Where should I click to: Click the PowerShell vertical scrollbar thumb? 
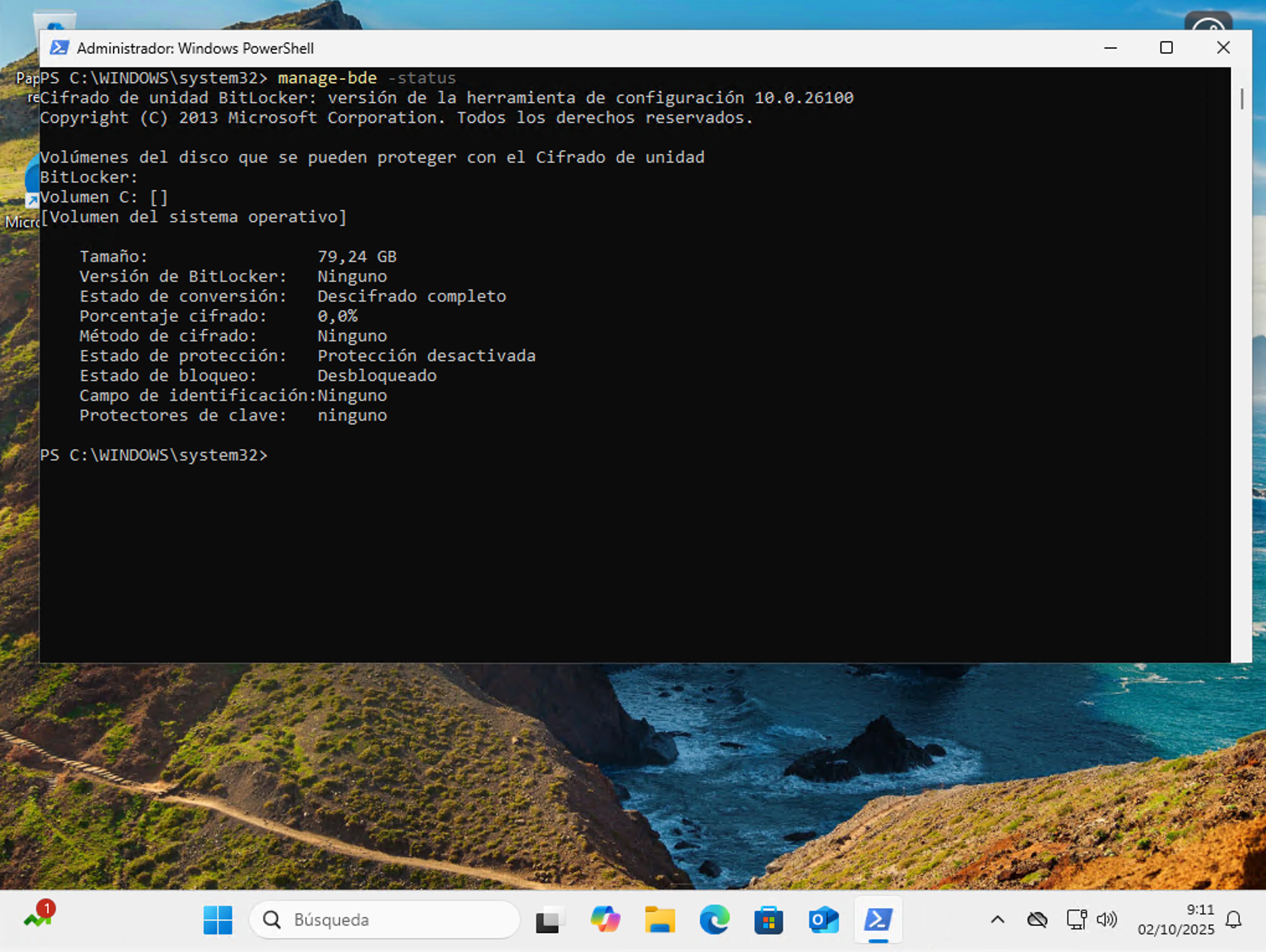1242,99
